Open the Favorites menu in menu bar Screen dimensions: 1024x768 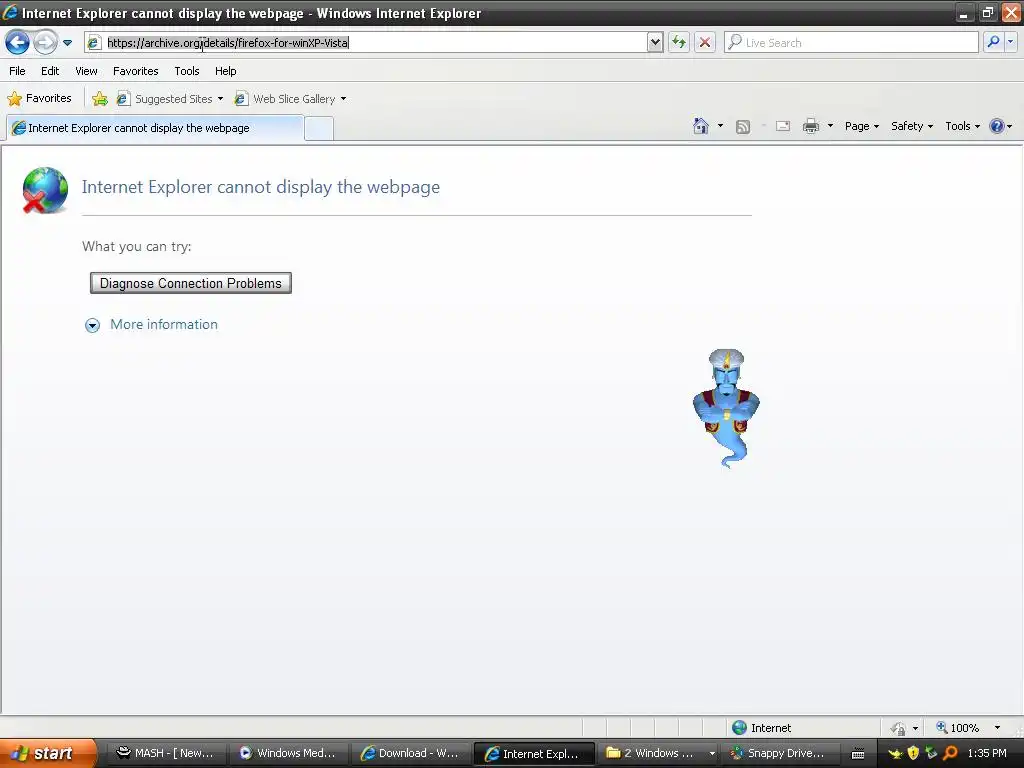(x=135, y=71)
